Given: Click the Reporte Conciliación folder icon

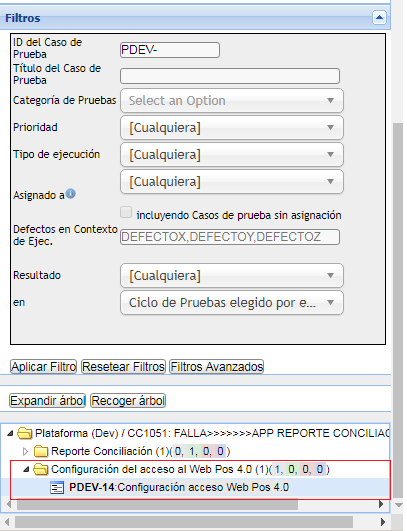Looking at the screenshot, I should click(41, 451).
